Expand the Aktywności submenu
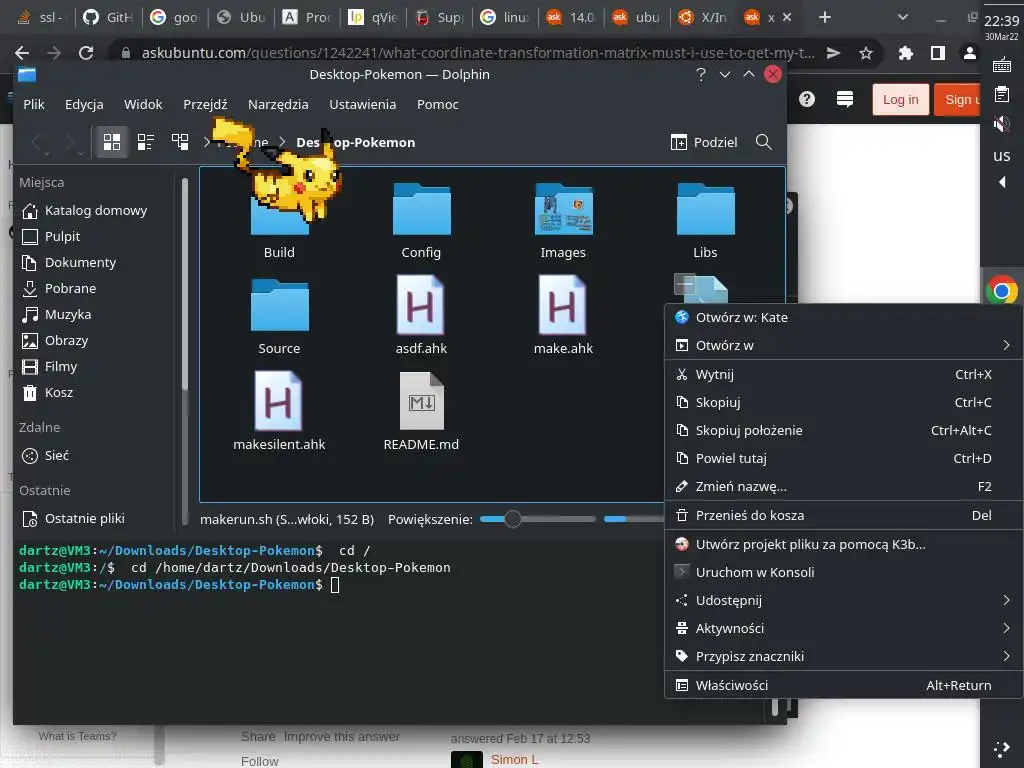Image resolution: width=1024 pixels, height=768 pixels. (844, 628)
